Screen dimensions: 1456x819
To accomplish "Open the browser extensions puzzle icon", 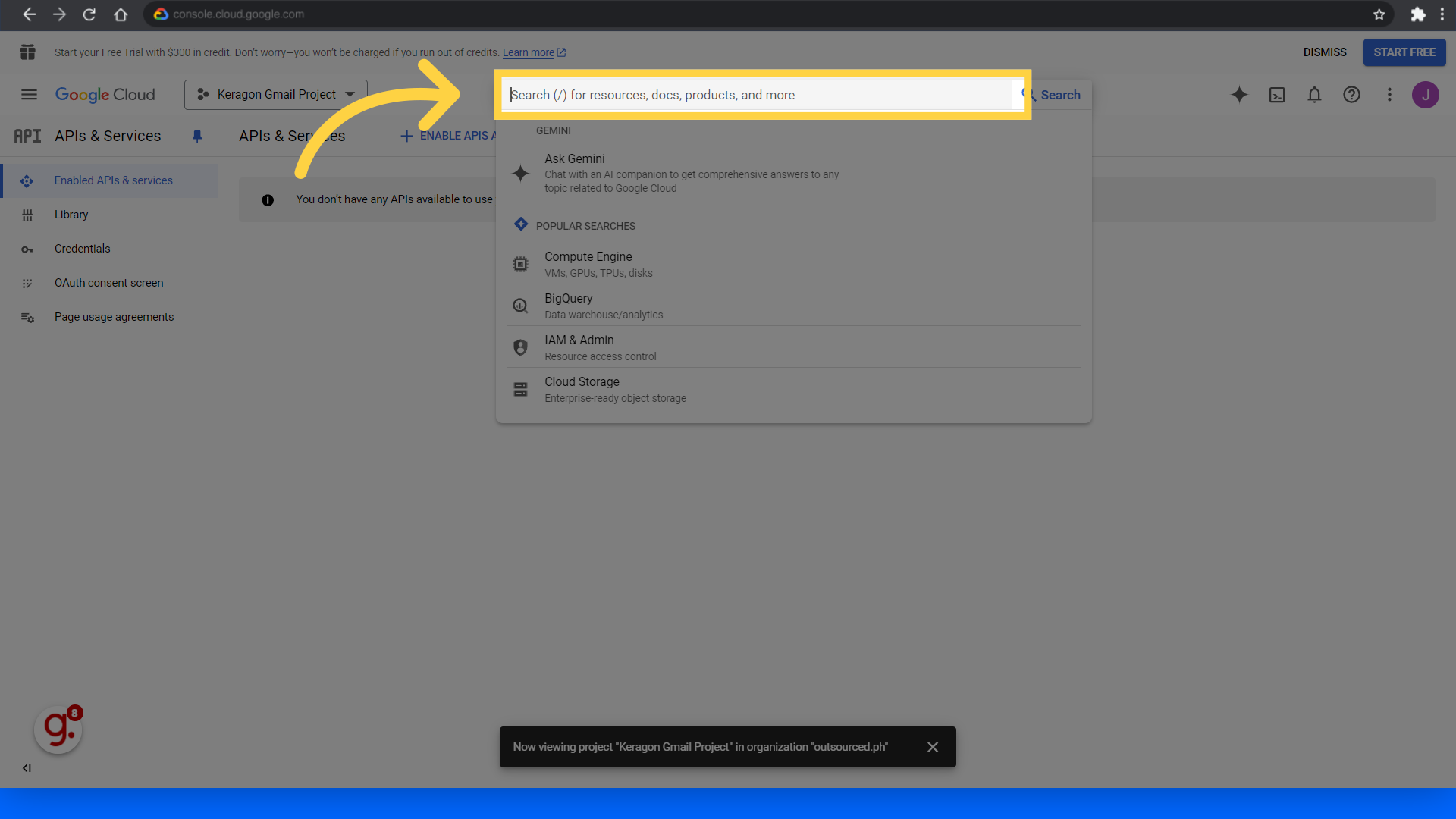I will point(1417,14).
